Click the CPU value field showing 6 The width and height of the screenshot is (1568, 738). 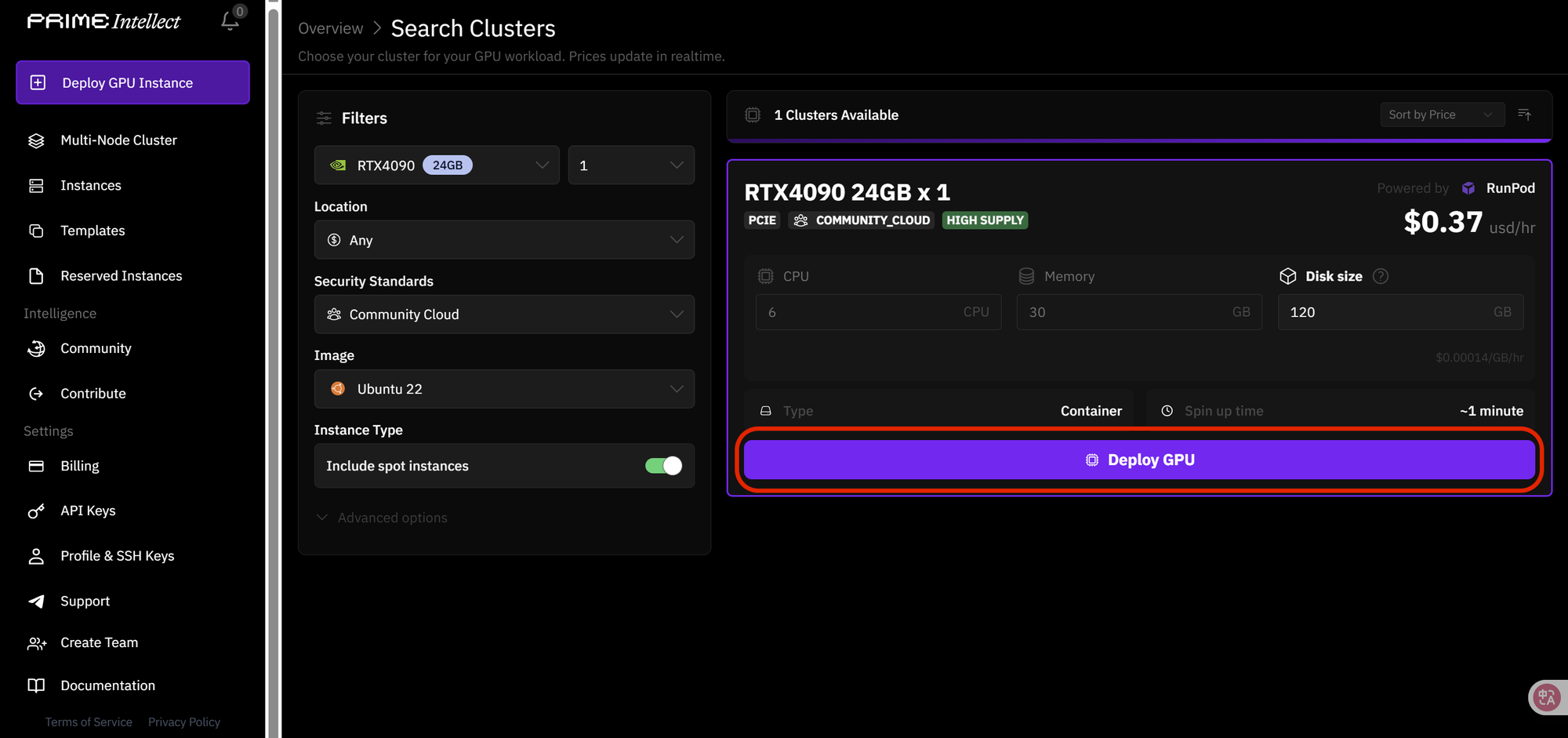[x=878, y=312]
